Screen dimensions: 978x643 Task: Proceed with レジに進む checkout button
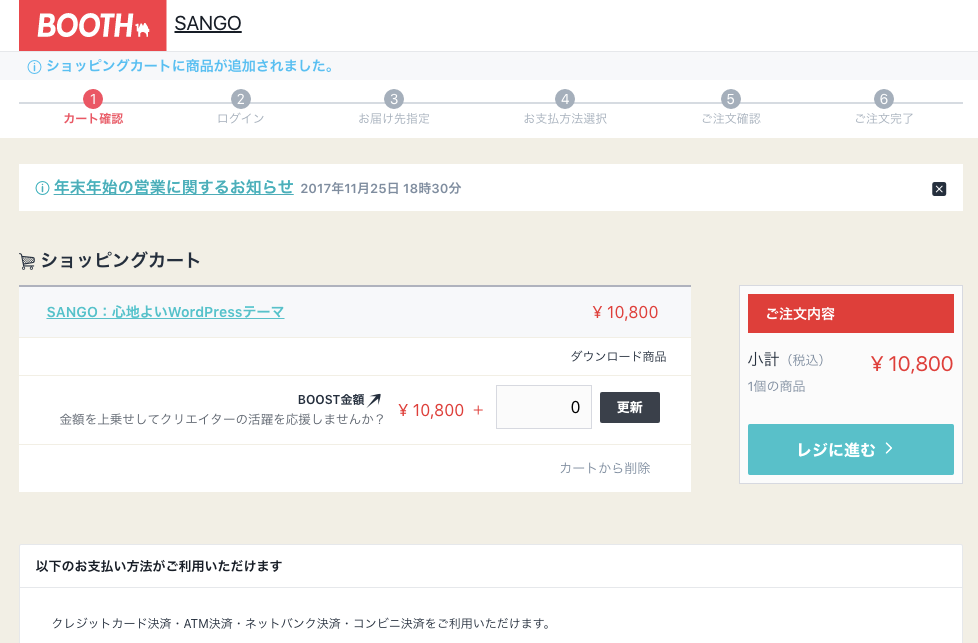click(851, 450)
